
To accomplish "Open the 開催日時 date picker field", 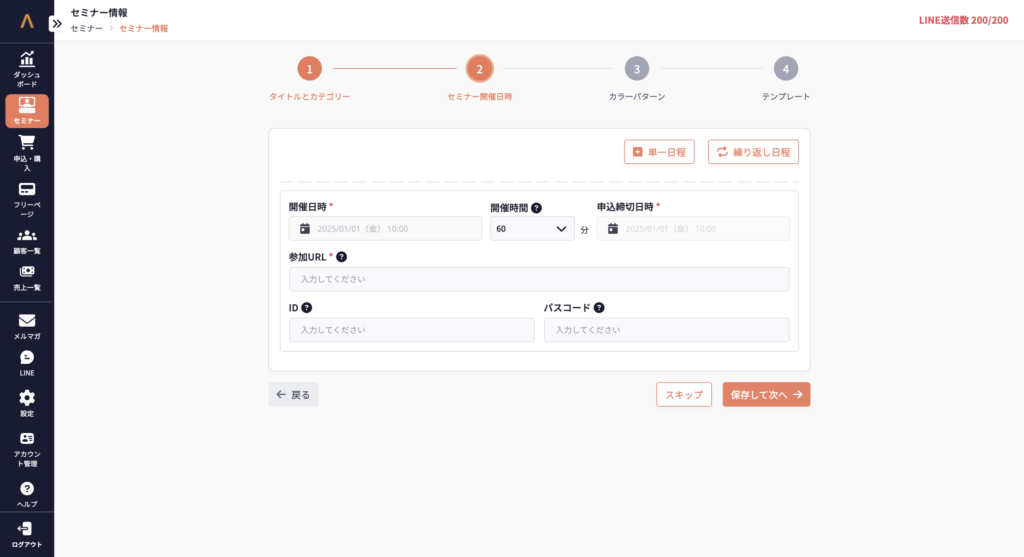I will click(x=385, y=229).
